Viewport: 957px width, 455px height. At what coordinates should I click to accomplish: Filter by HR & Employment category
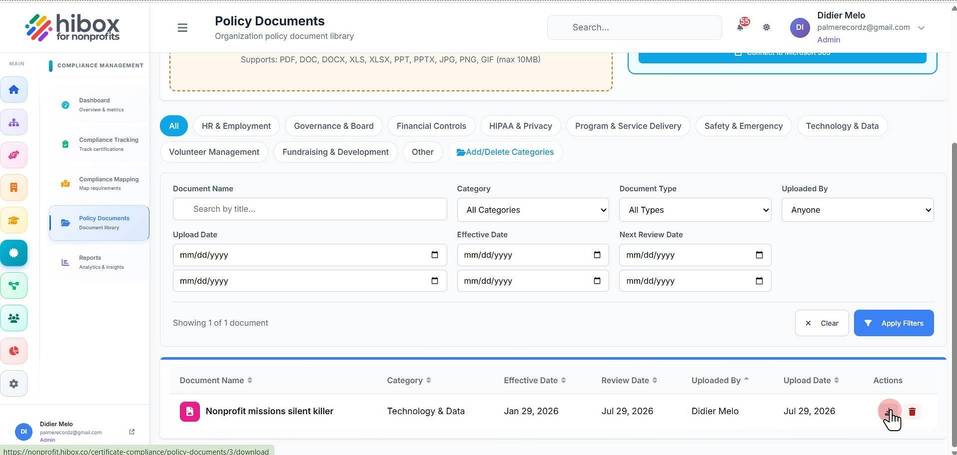pyautogui.click(x=236, y=126)
